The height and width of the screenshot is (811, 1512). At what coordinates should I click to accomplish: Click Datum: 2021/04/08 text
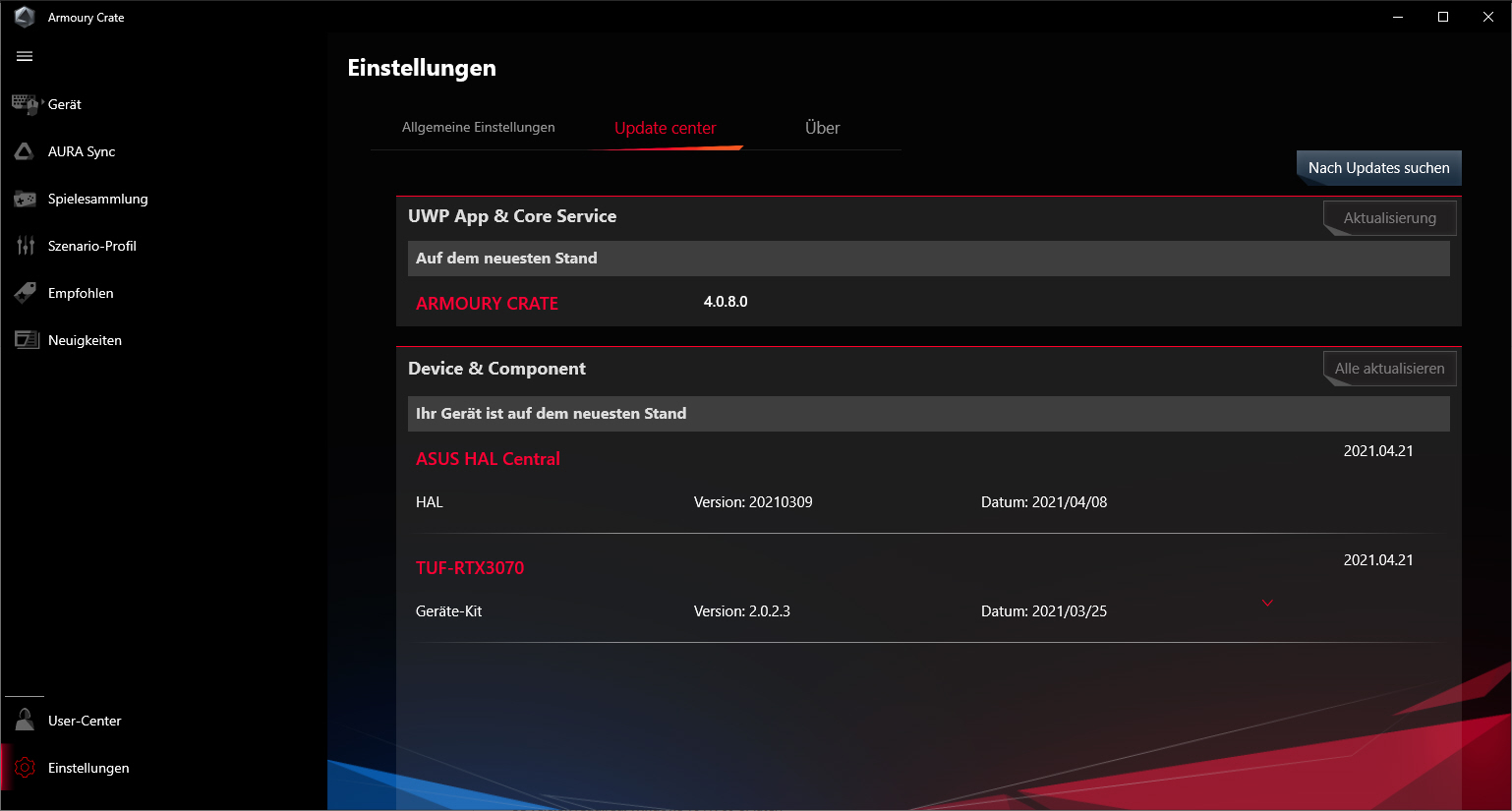(1044, 502)
